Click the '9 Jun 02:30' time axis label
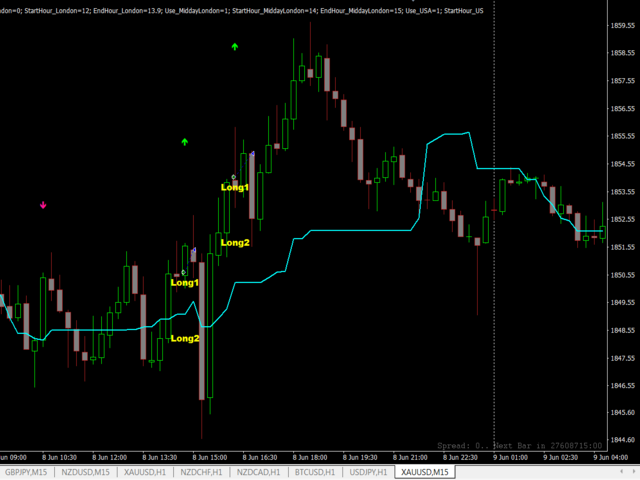This screenshot has height=480, width=640. (560, 458)
